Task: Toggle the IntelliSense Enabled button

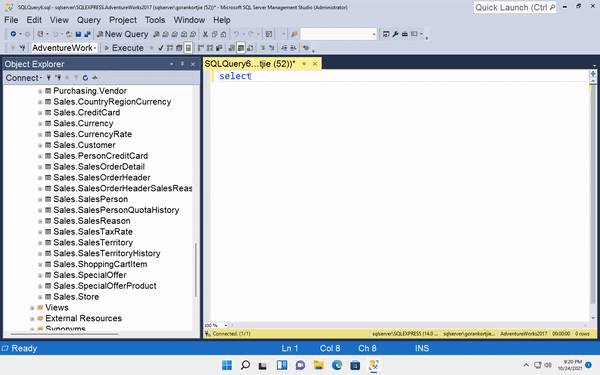Action: point(188,48)
